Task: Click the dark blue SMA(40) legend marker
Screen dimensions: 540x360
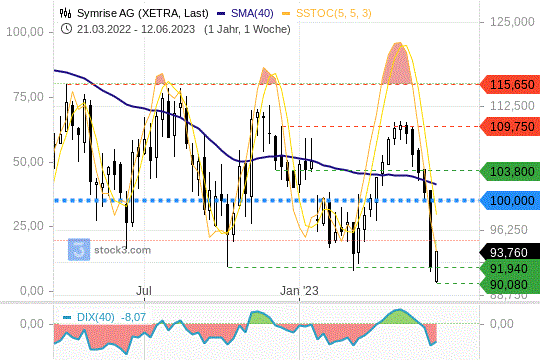Action: [221, 14]
